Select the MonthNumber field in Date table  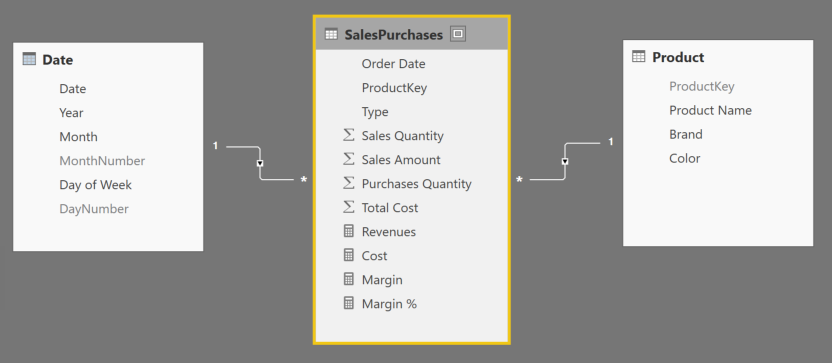102,161
